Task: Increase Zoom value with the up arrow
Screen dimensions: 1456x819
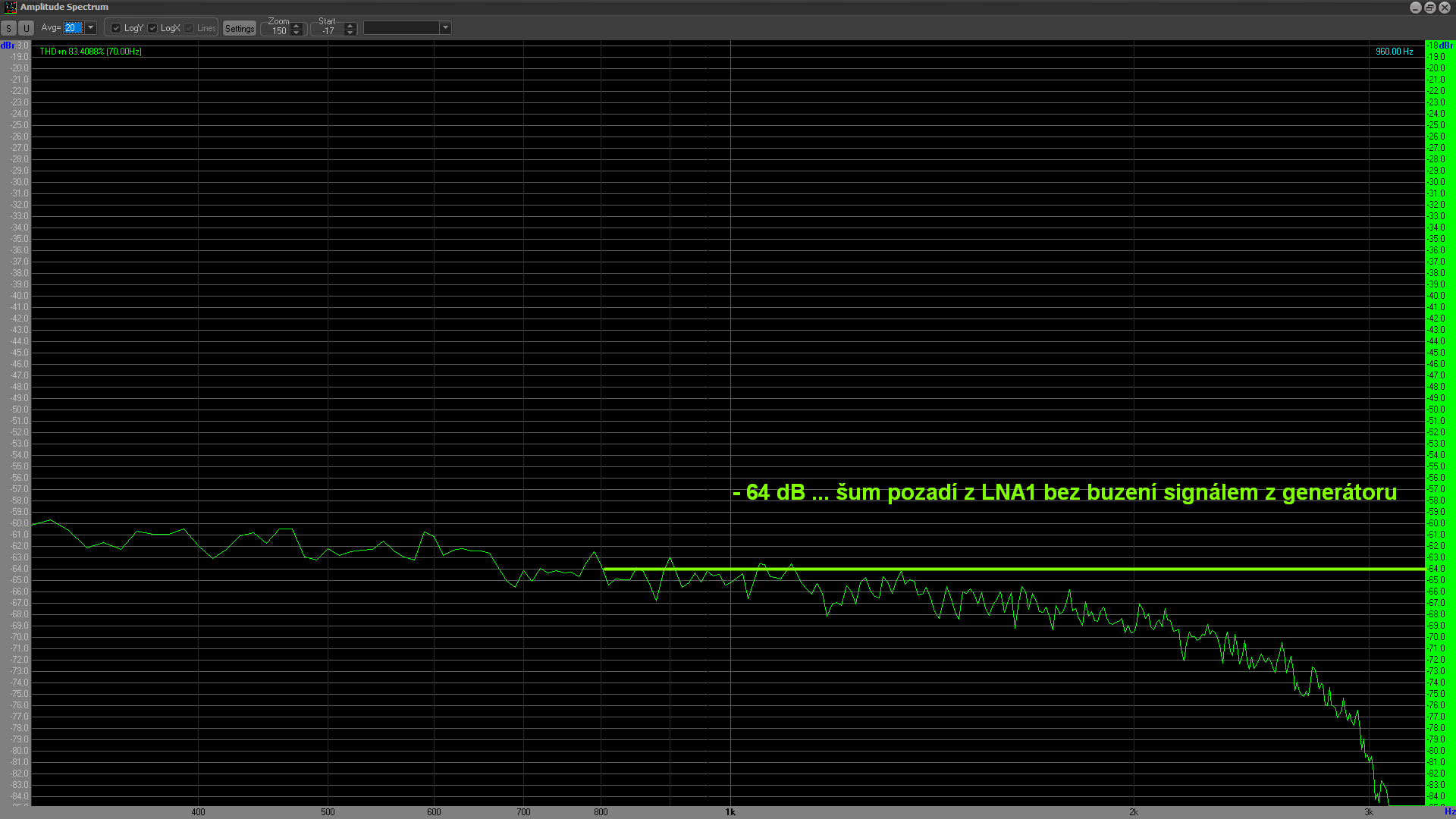Action: pos(297,25)
